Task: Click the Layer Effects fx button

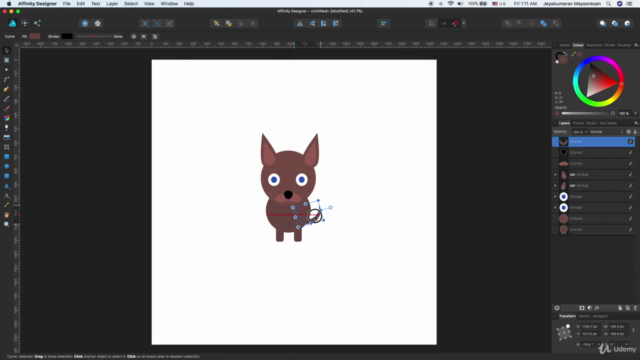Action: 597,308
